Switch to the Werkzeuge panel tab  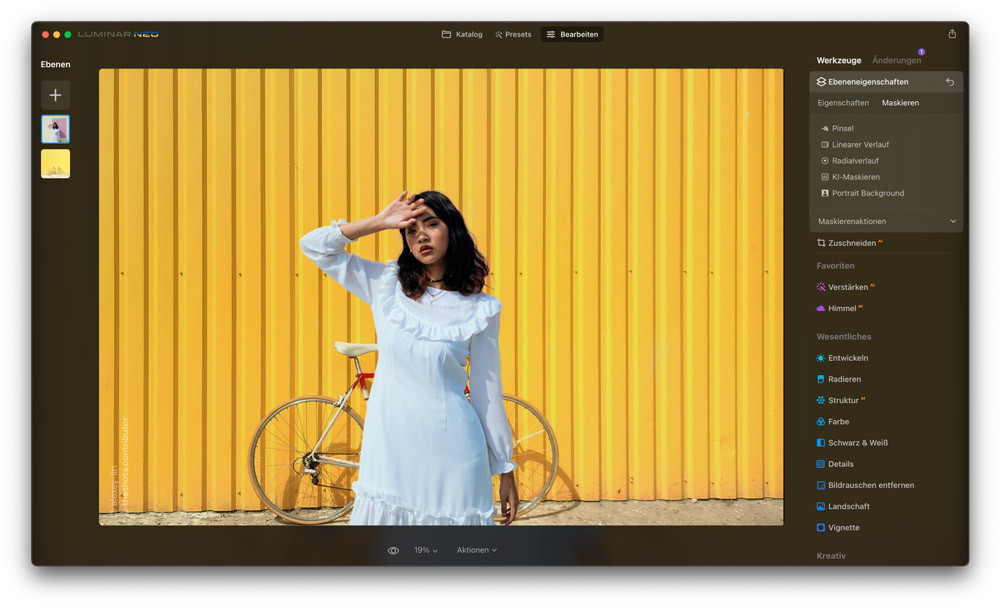click(x=839, y=61)
